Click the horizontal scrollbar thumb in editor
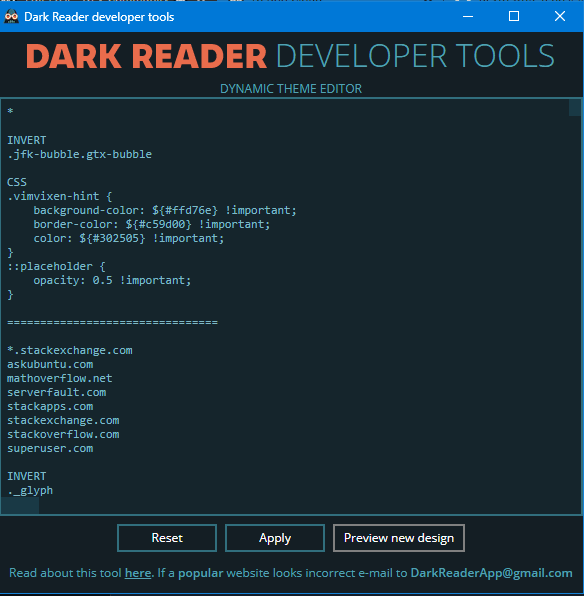 (x=20, y=506)
